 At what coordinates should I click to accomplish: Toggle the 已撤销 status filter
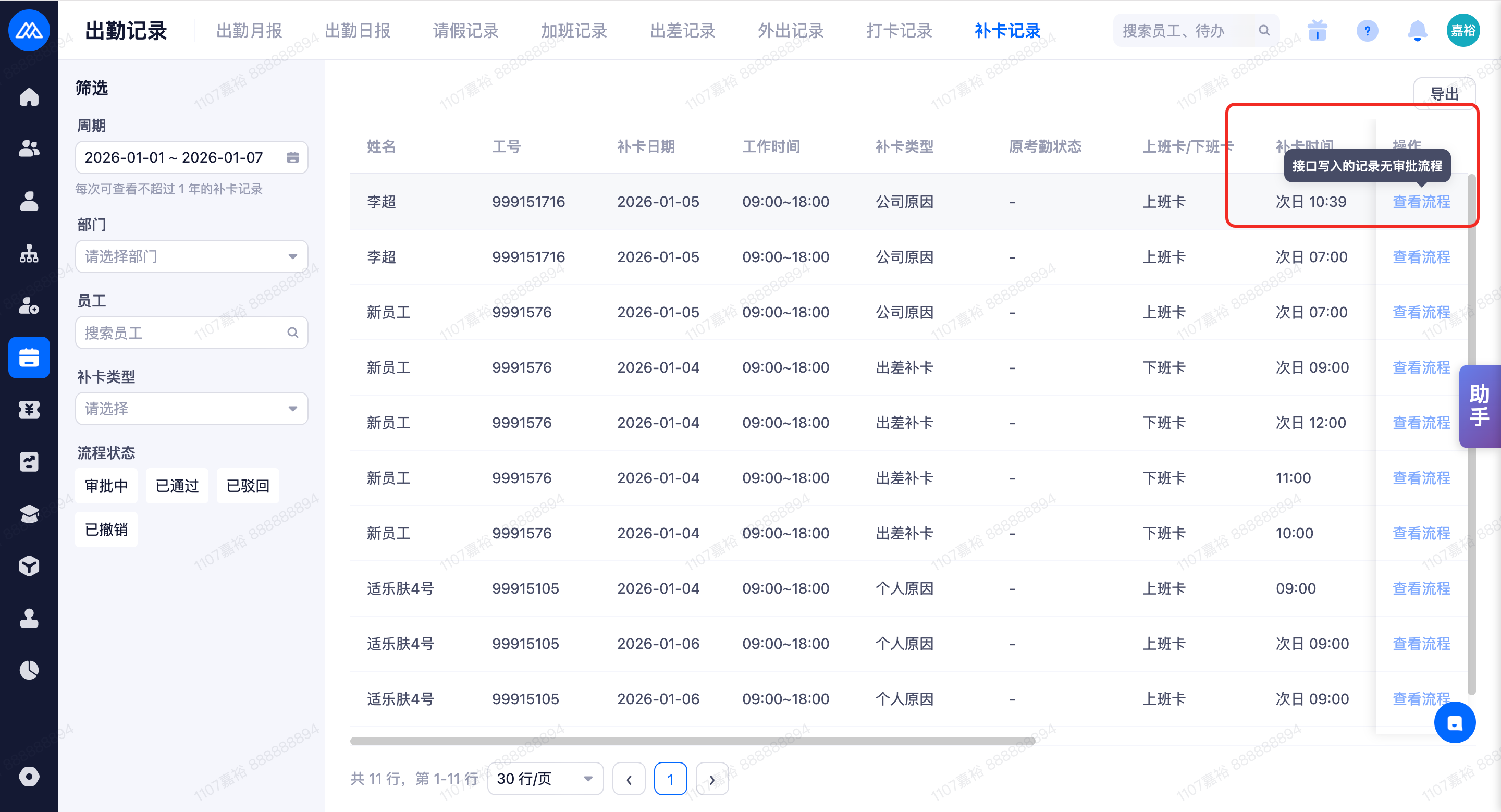106,529
